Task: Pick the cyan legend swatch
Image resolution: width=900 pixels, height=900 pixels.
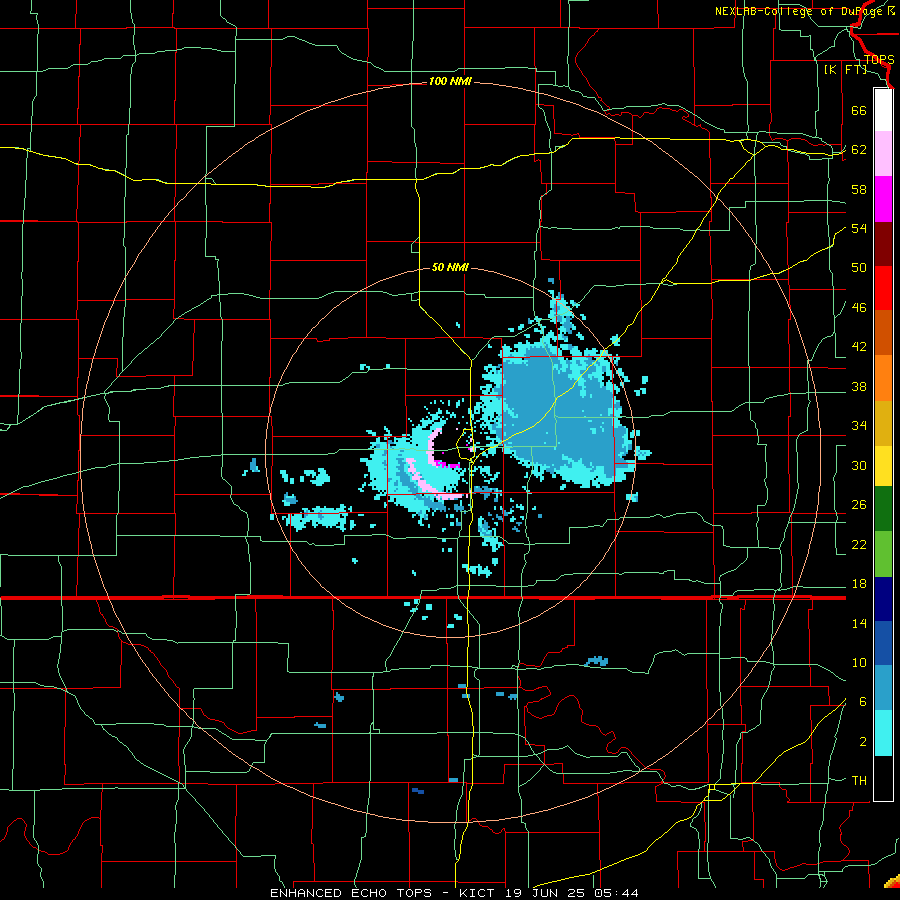Action: [x=883, y=733]
